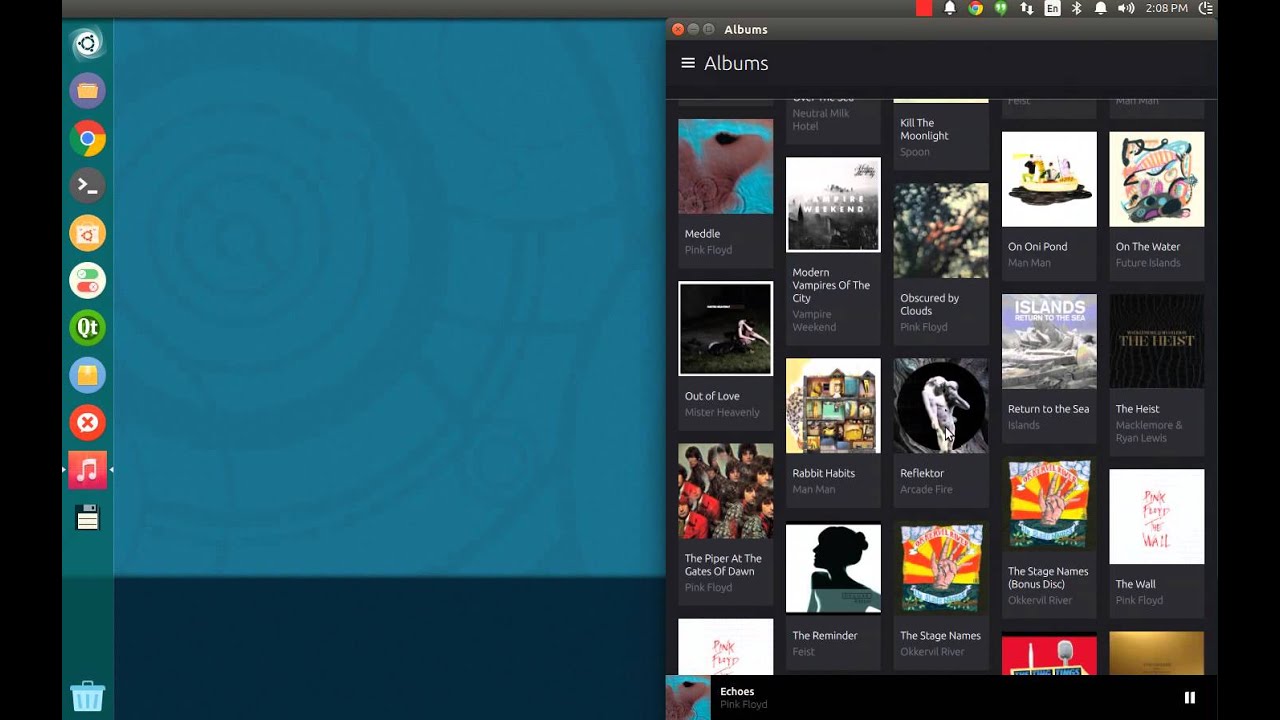
Task: Open the Terminal from the launcher
Action: coord(87,186)
